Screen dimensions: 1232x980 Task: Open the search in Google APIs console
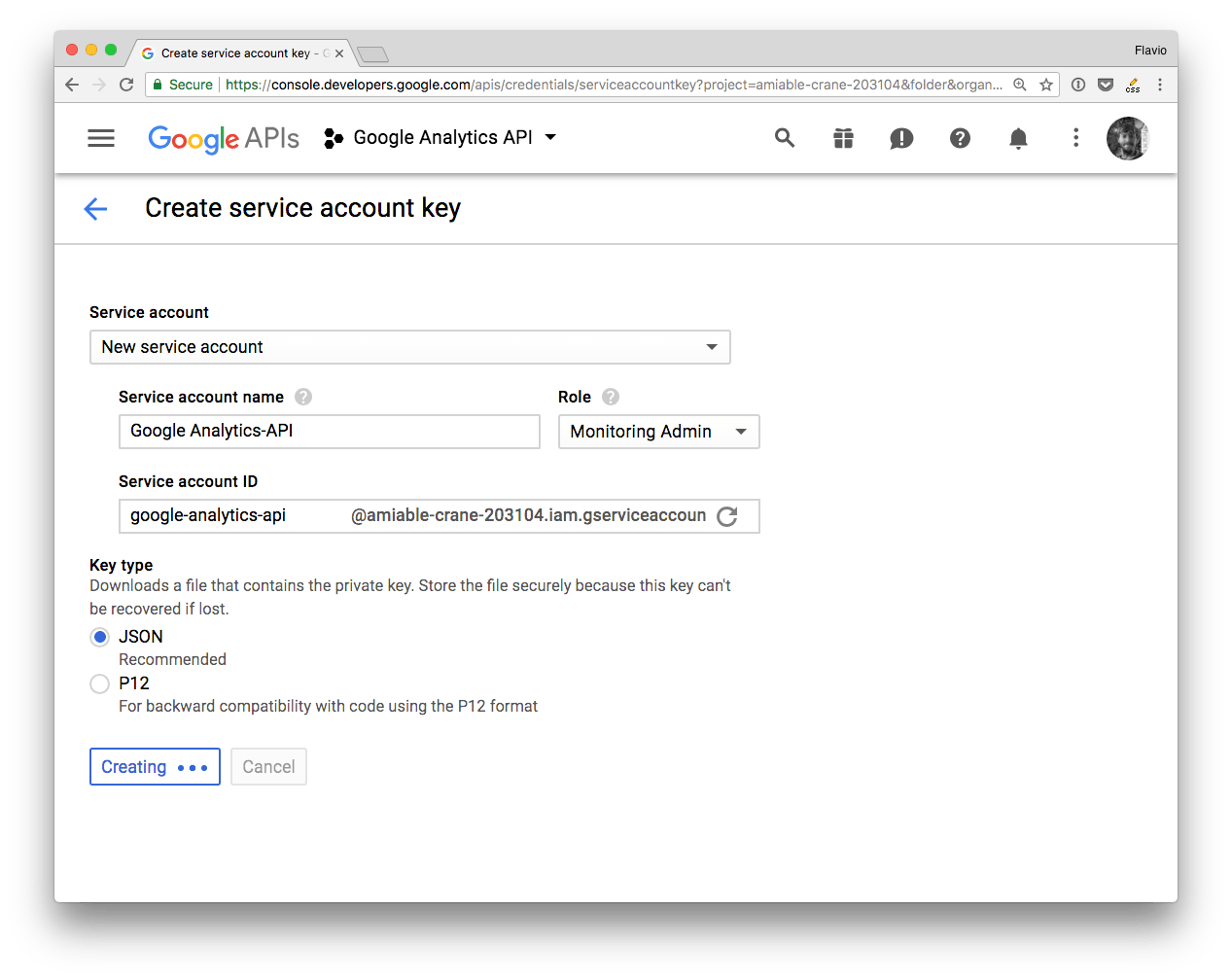[x=785, y=138]
